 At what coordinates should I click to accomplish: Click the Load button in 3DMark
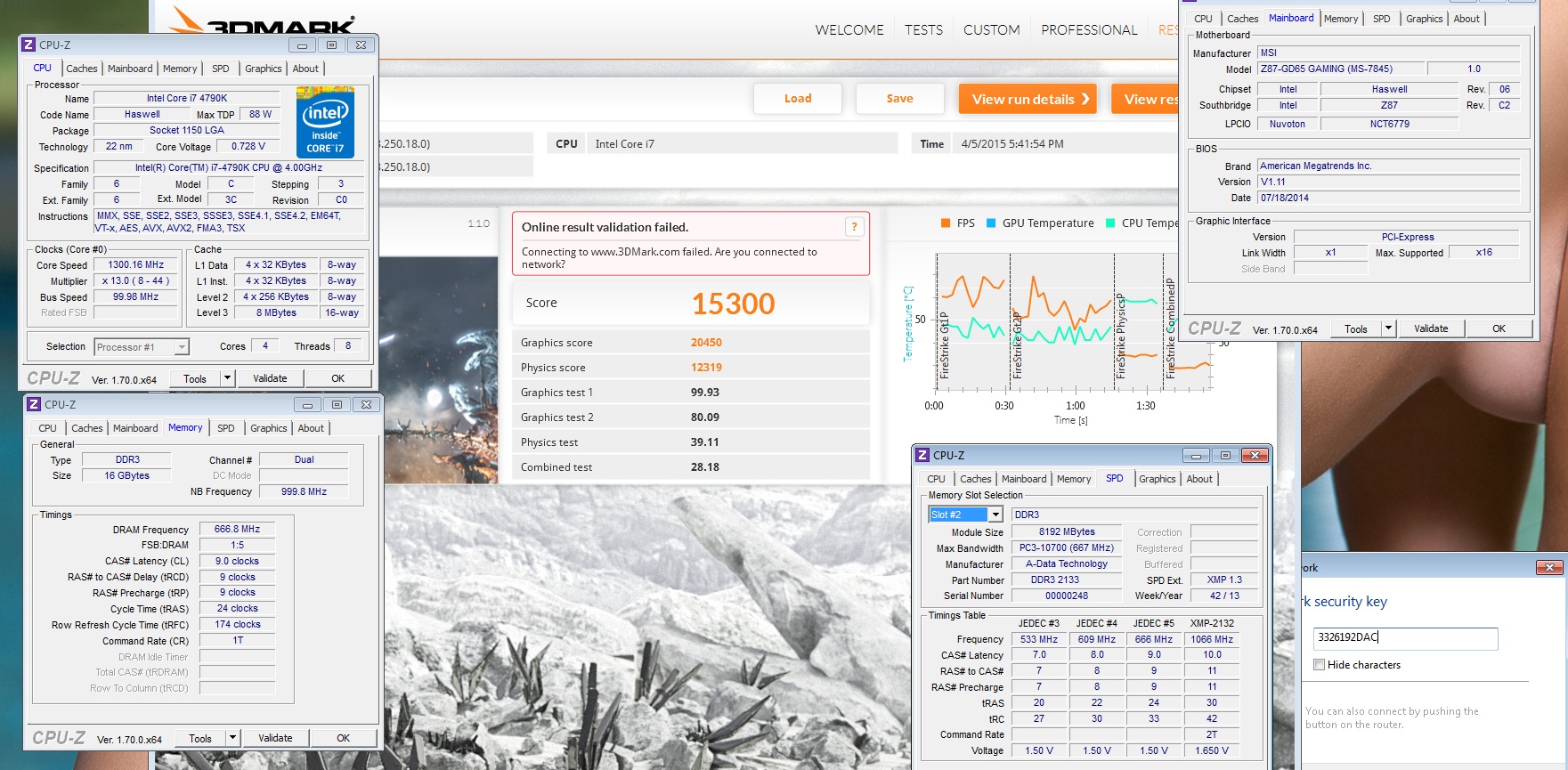tap(798, 99)
